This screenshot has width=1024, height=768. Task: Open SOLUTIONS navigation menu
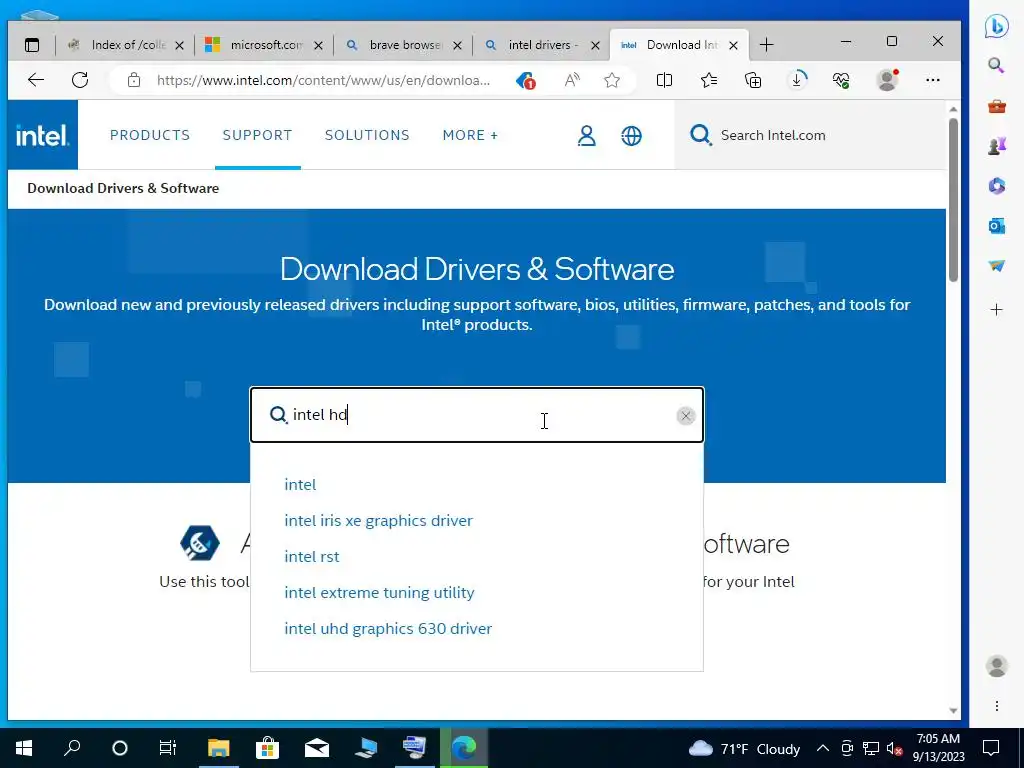pos(367,135)
